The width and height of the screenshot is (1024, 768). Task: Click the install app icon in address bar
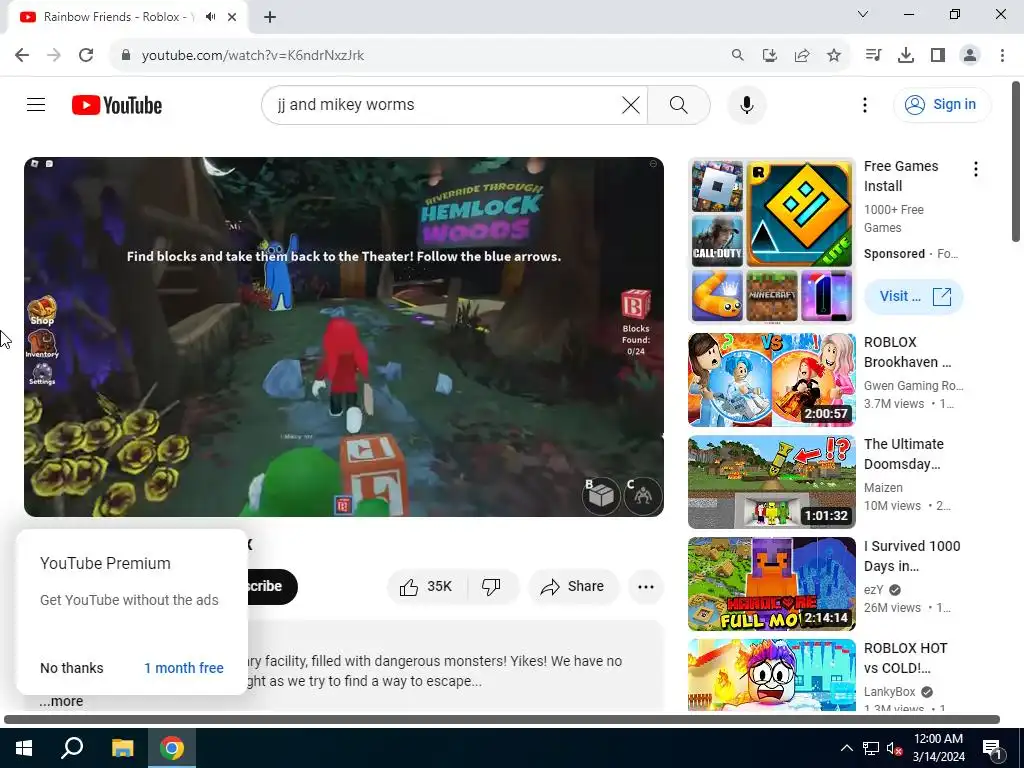[x=769, y=55]
